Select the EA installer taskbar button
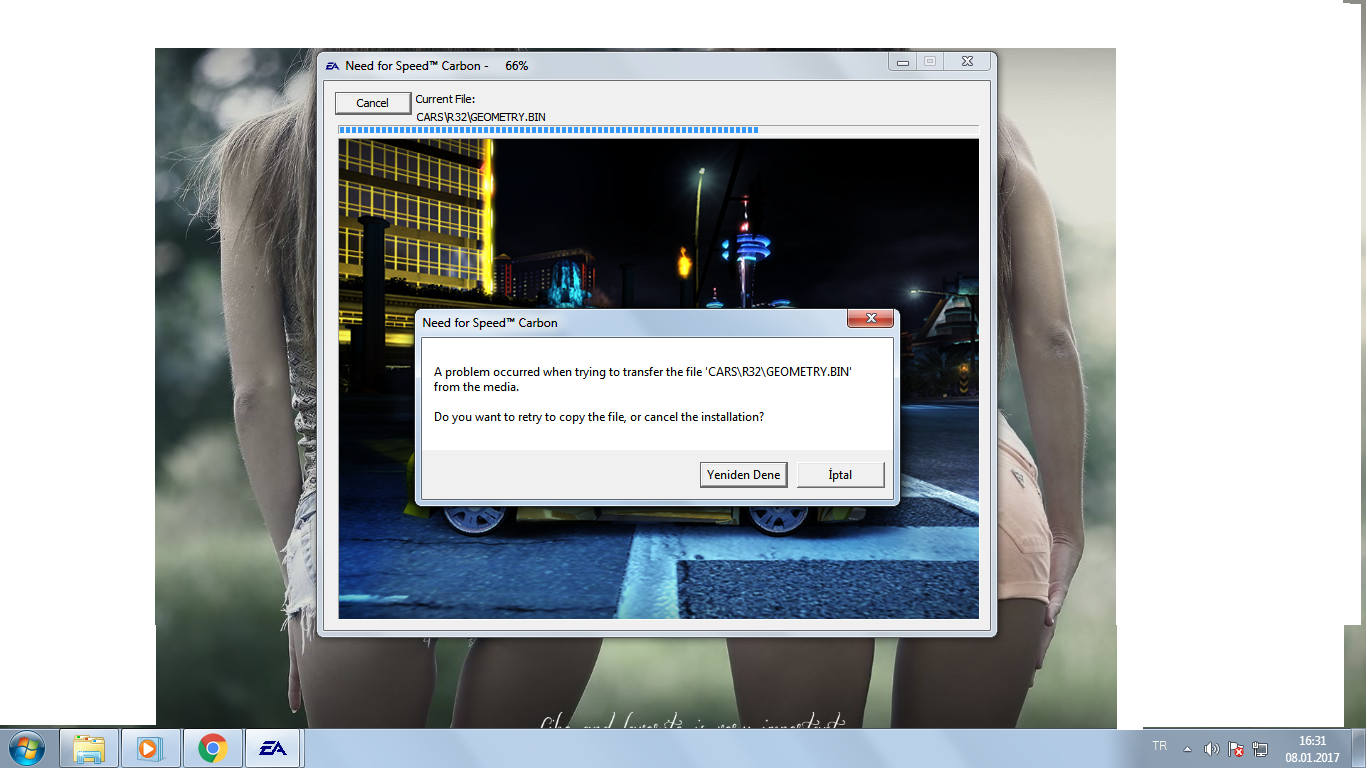1366x768 pixels. point(273,748)
